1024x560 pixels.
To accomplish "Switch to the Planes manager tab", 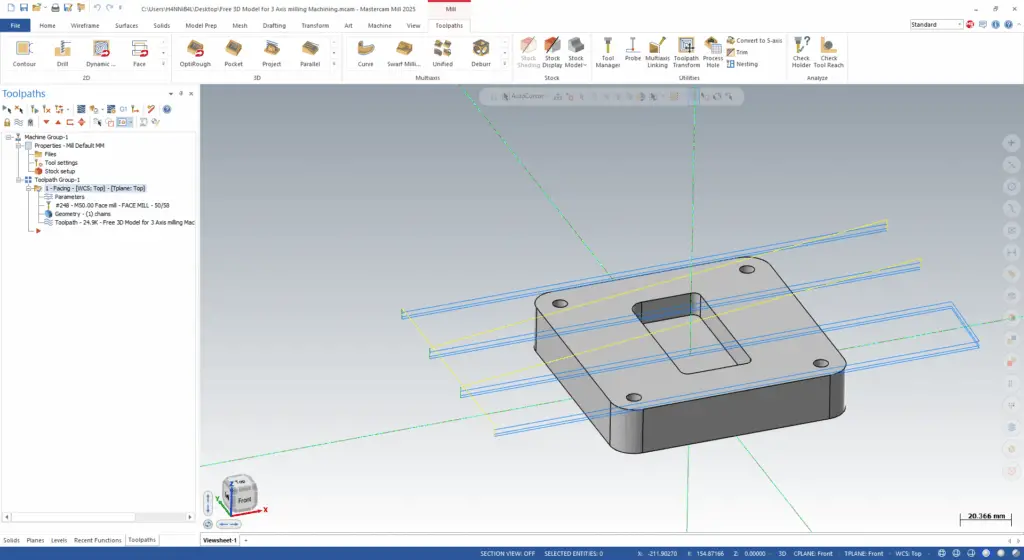I will coord(35,540).
